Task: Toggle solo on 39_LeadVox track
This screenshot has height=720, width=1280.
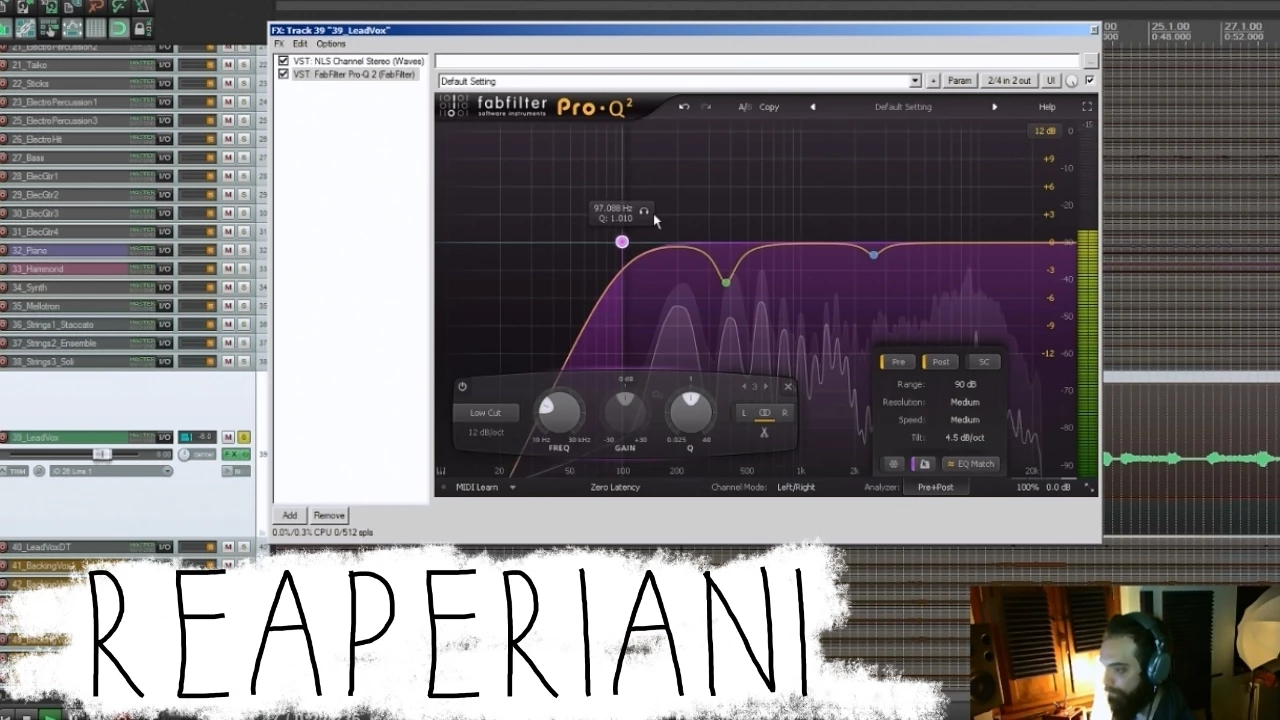Action: point(243,437)
